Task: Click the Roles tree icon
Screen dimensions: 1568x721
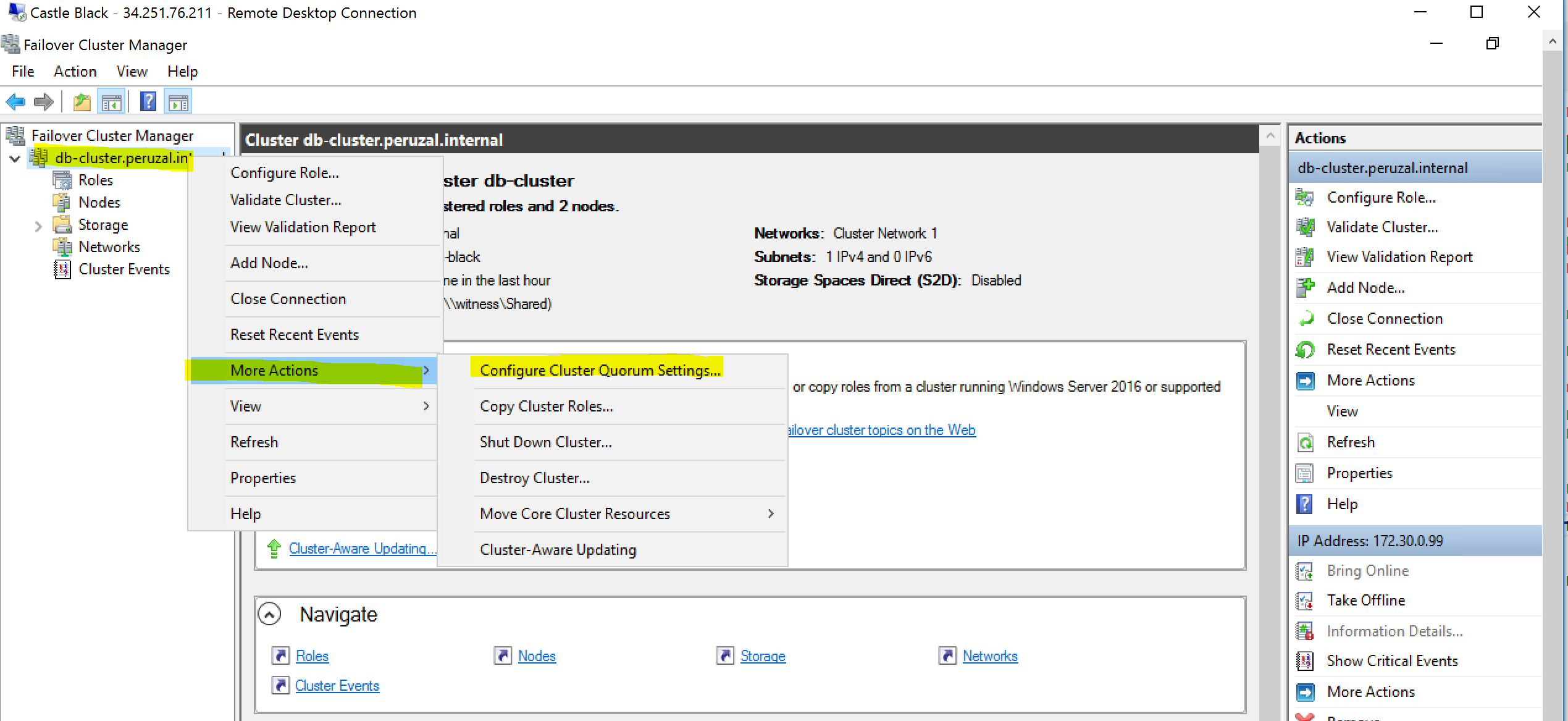Action: pos(62,180)
